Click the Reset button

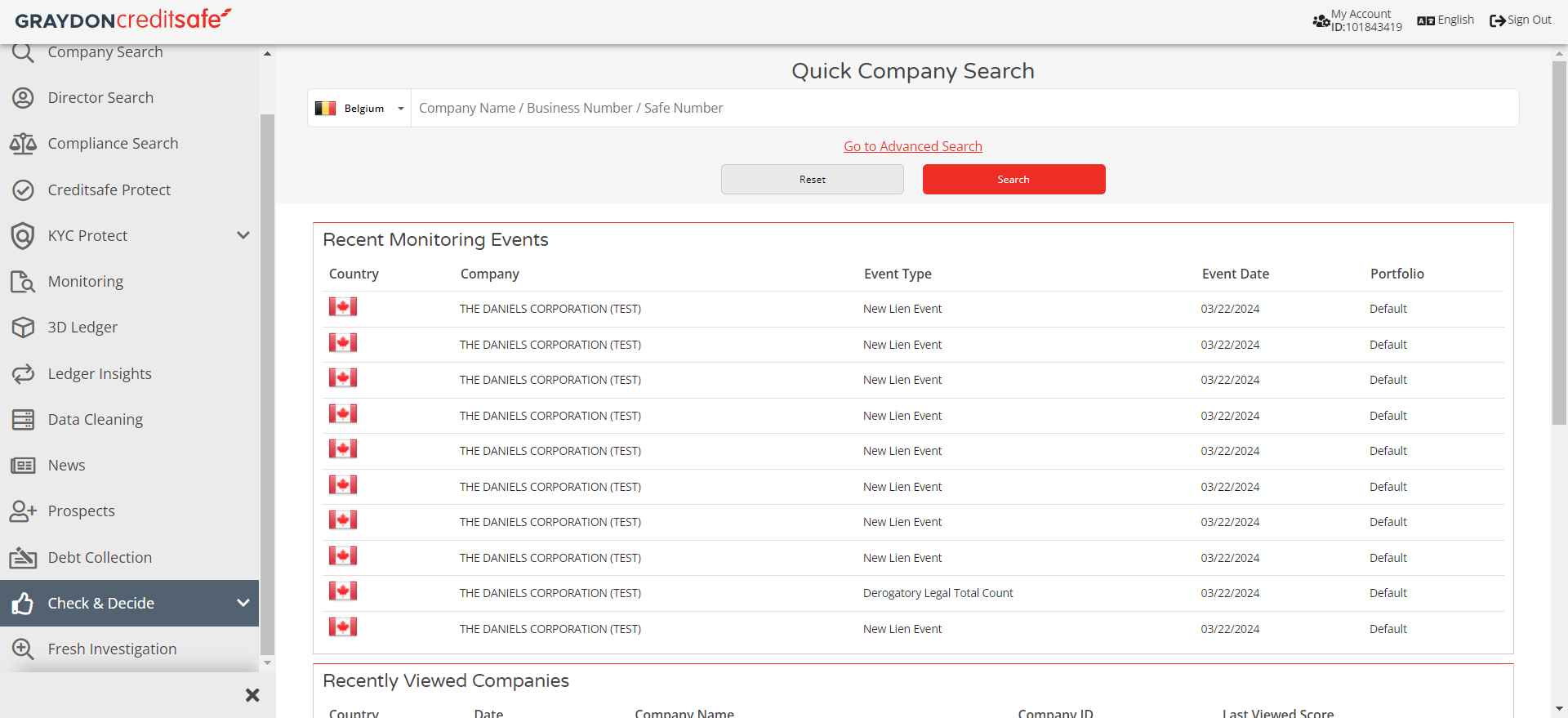pyautogui.click(x=812, y=180)
